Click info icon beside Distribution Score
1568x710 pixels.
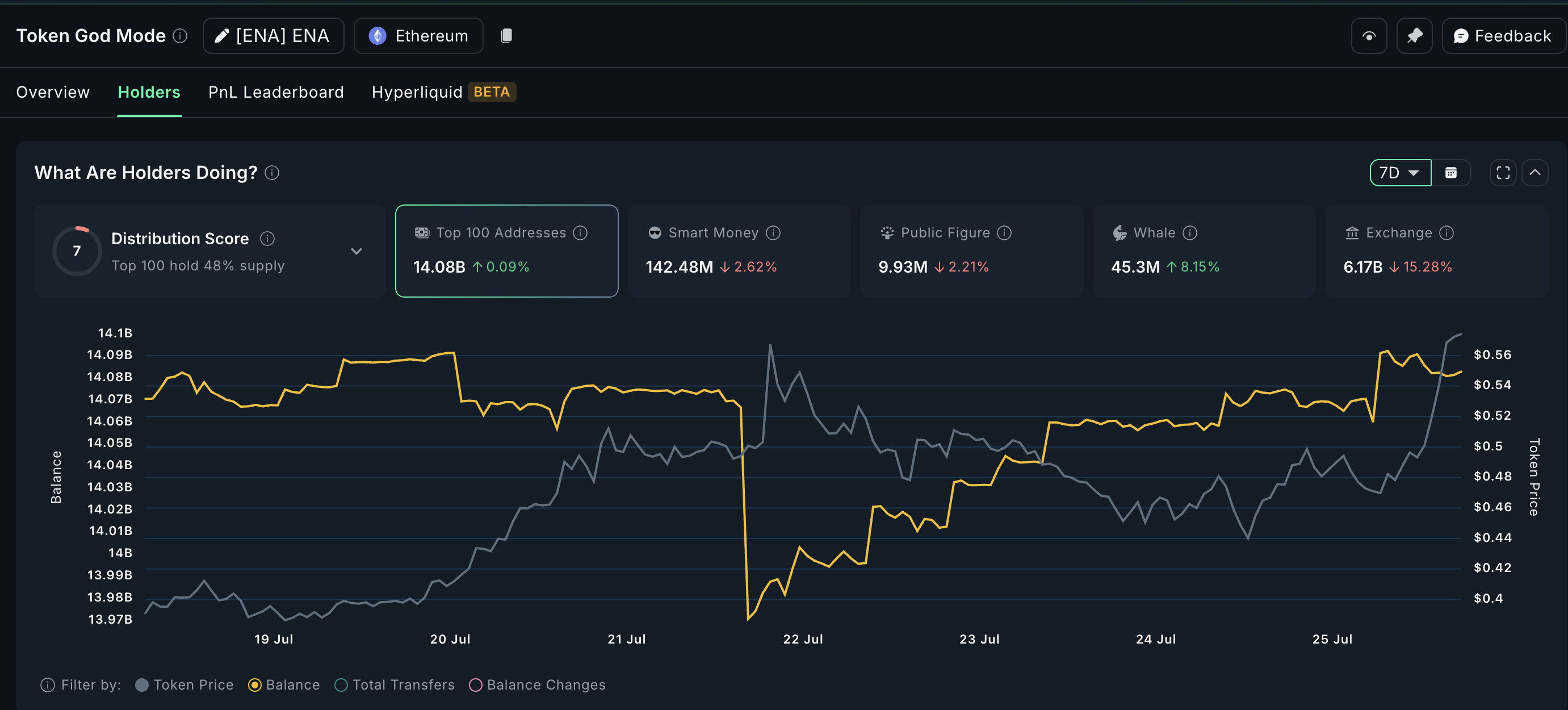pos(267,238)
